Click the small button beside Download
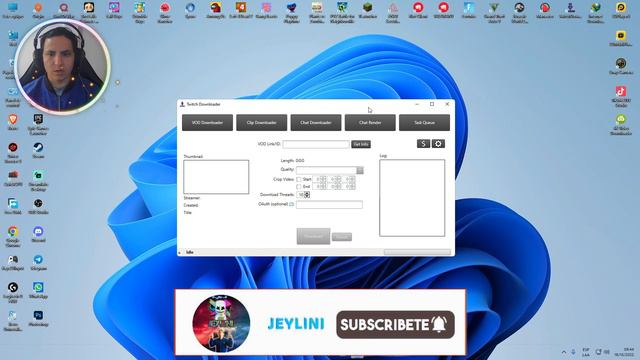 (x=342, y=237)
